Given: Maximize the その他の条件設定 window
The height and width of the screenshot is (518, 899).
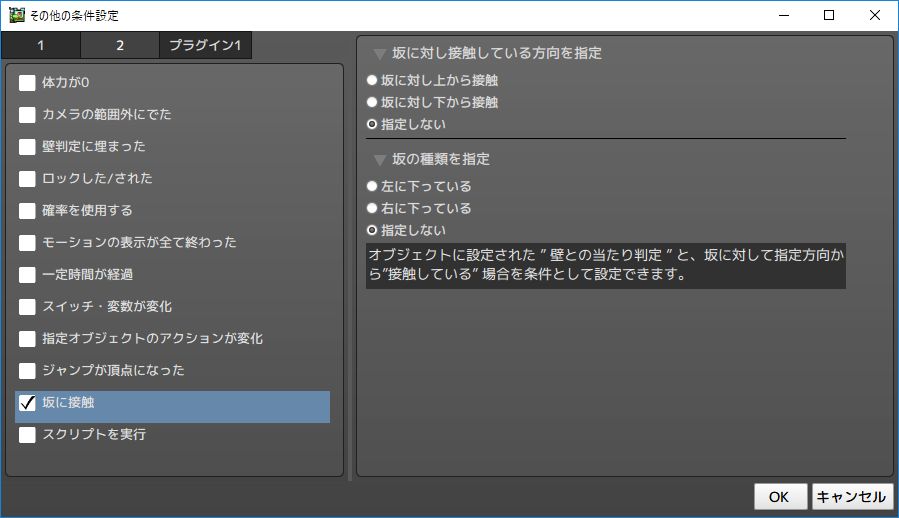Looking at the screenshot, I should tap(829, 15).
